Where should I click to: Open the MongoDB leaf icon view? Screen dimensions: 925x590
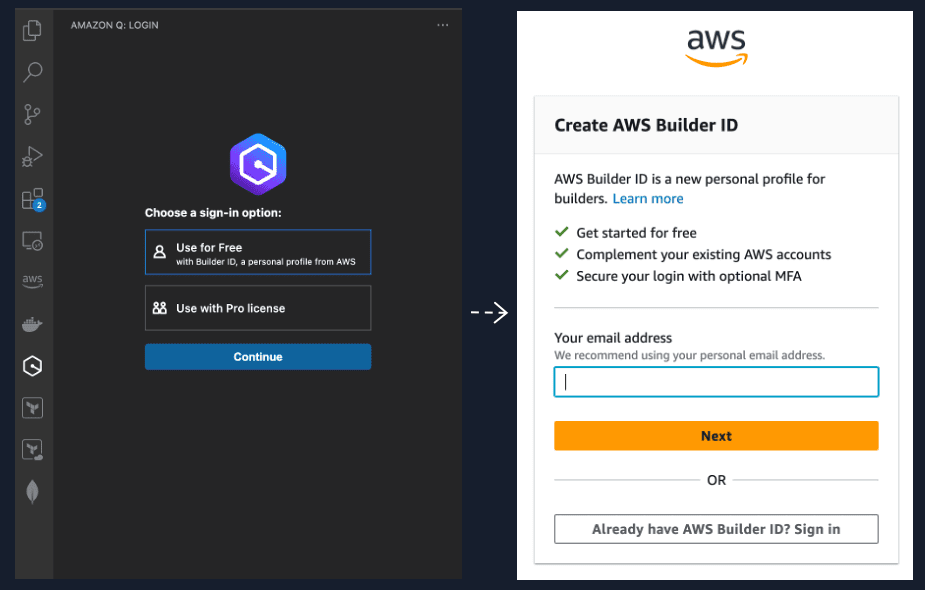33,492
